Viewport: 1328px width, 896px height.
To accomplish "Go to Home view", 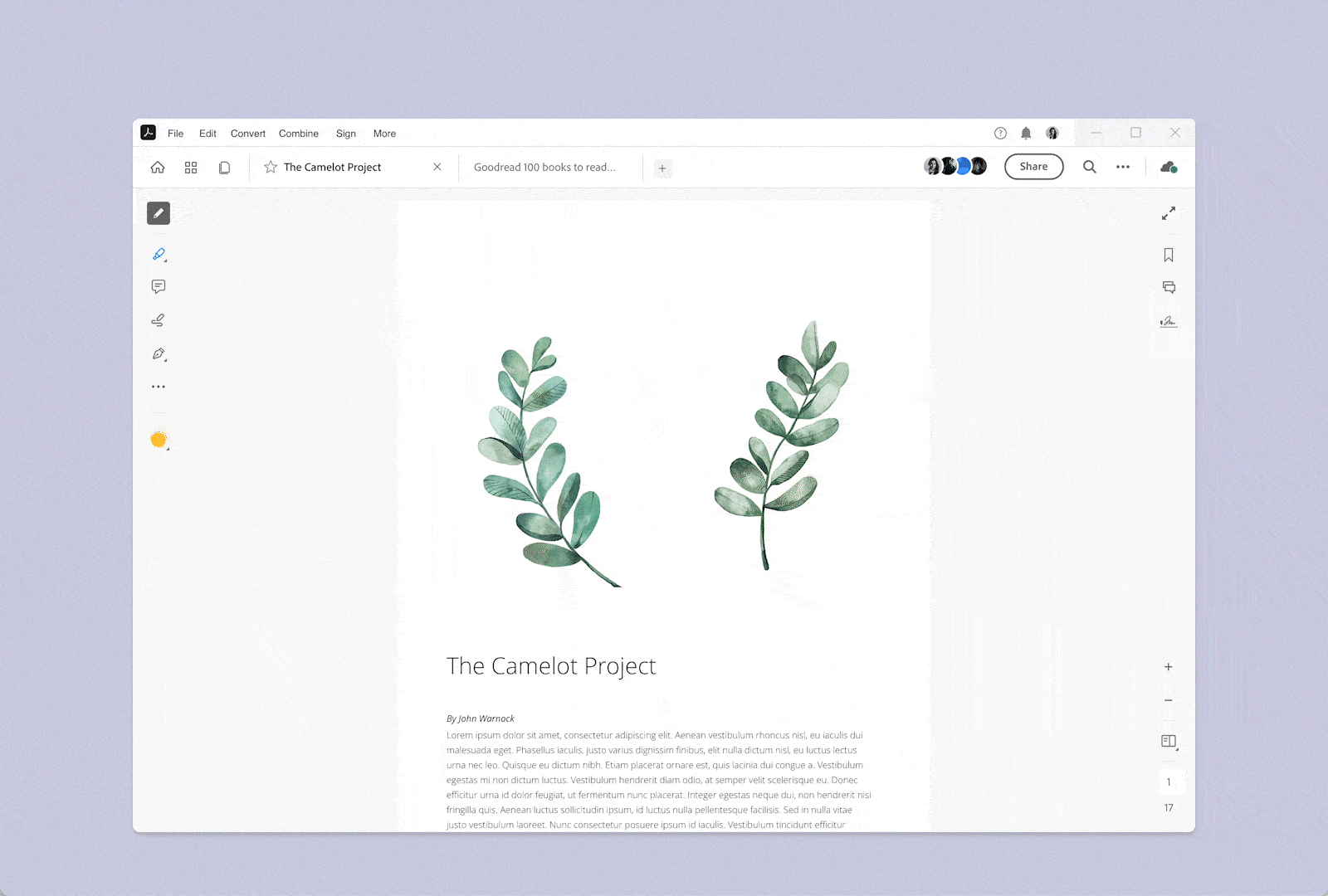I will pos(158,168).
